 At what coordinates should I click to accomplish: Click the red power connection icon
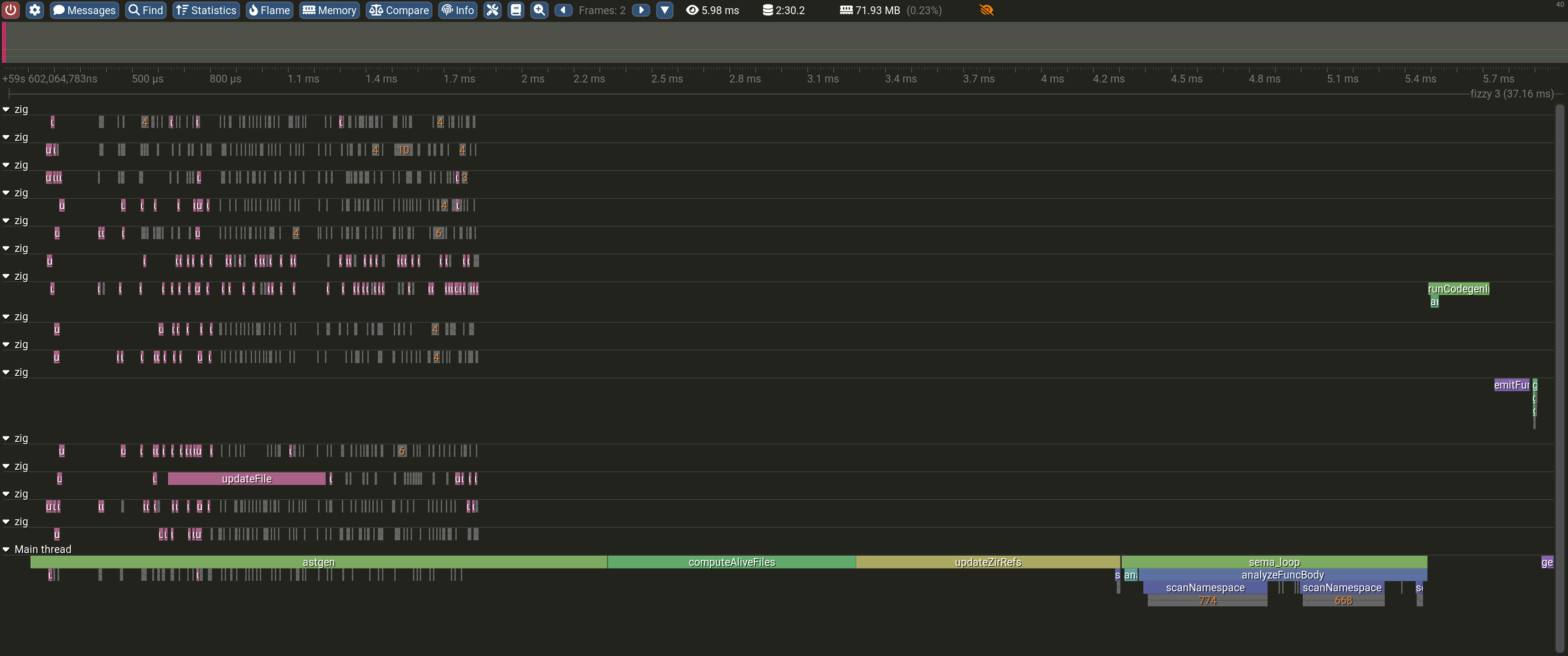11,10
